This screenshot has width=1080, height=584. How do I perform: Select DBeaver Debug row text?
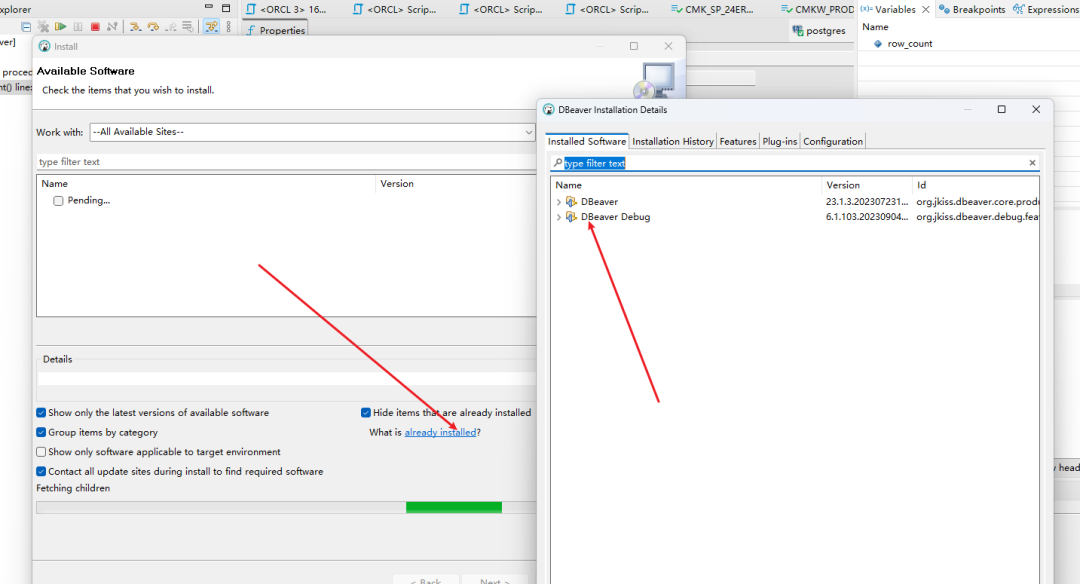(615, 217)
